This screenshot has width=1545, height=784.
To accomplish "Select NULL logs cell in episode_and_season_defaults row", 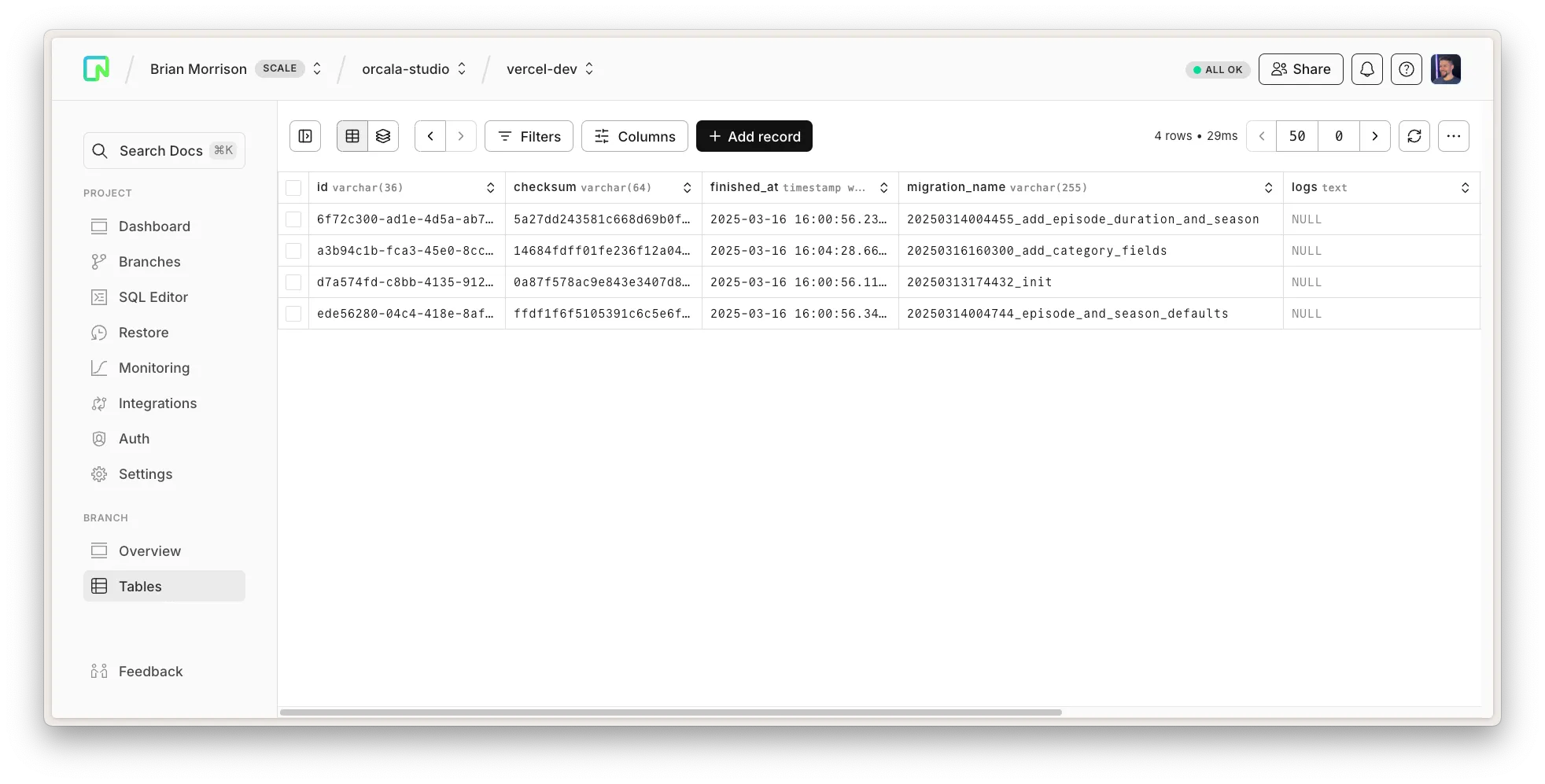I will pos(1381,314).
